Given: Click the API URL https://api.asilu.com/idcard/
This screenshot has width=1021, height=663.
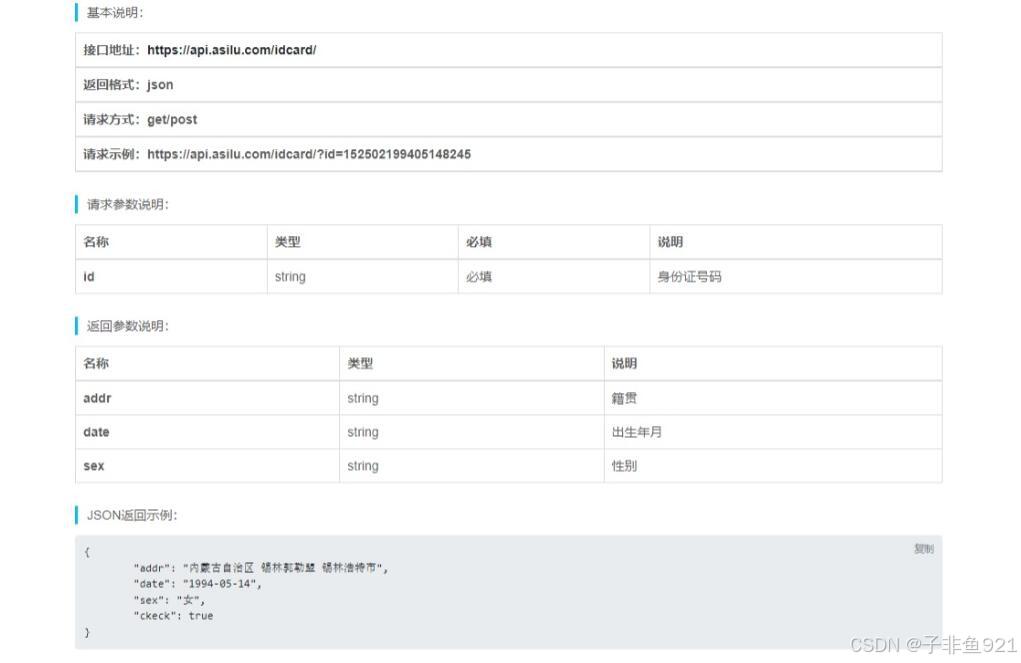Looking at the screenshot, I should click(231, 50).
